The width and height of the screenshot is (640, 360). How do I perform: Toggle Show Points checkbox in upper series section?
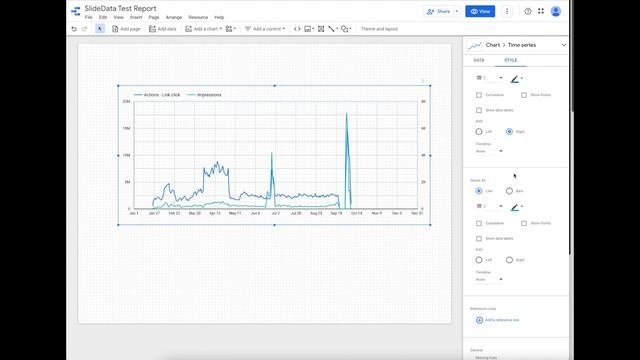[524, 95]
